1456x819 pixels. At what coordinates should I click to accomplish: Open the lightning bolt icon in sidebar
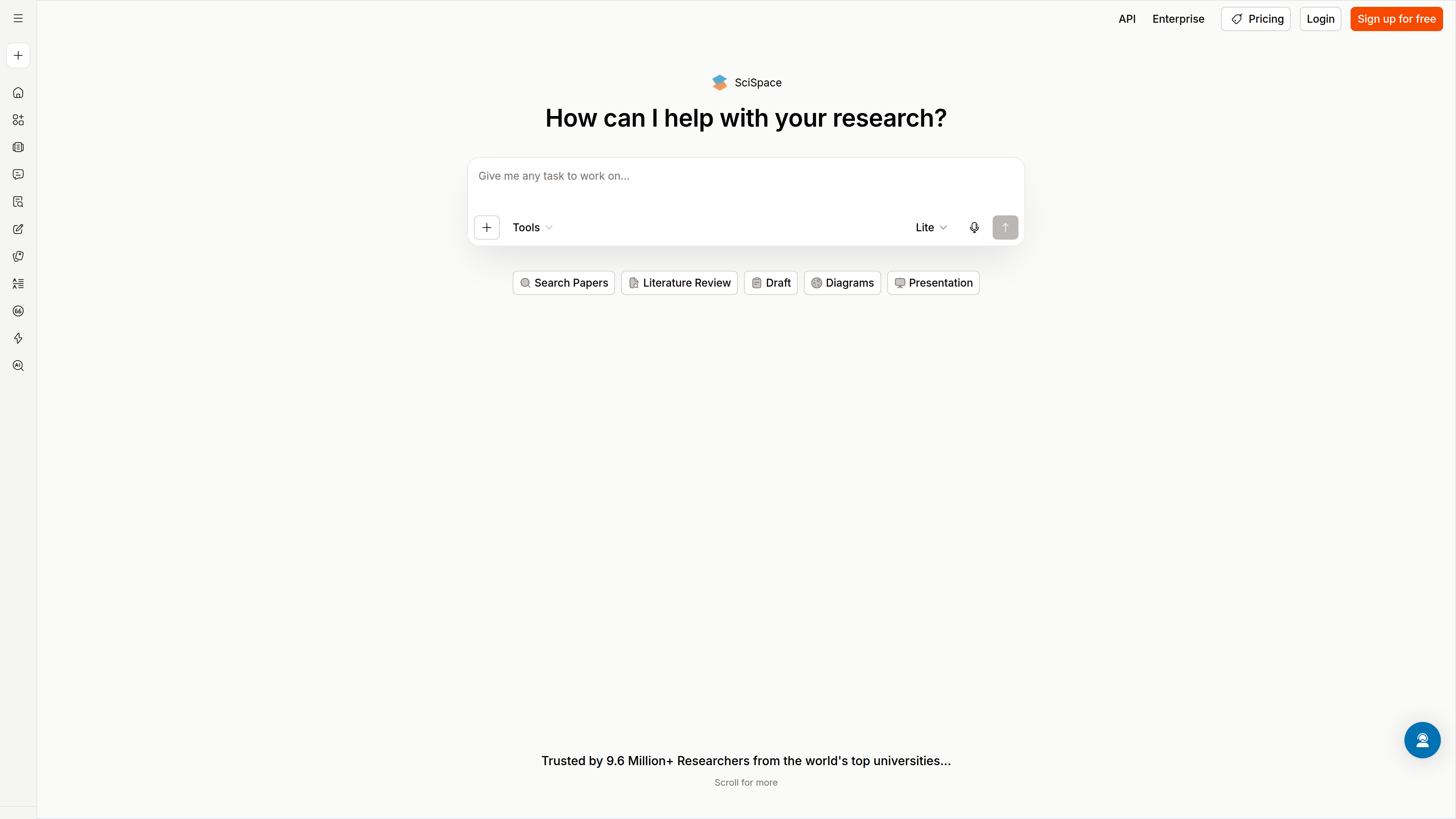tap(18, 338)
